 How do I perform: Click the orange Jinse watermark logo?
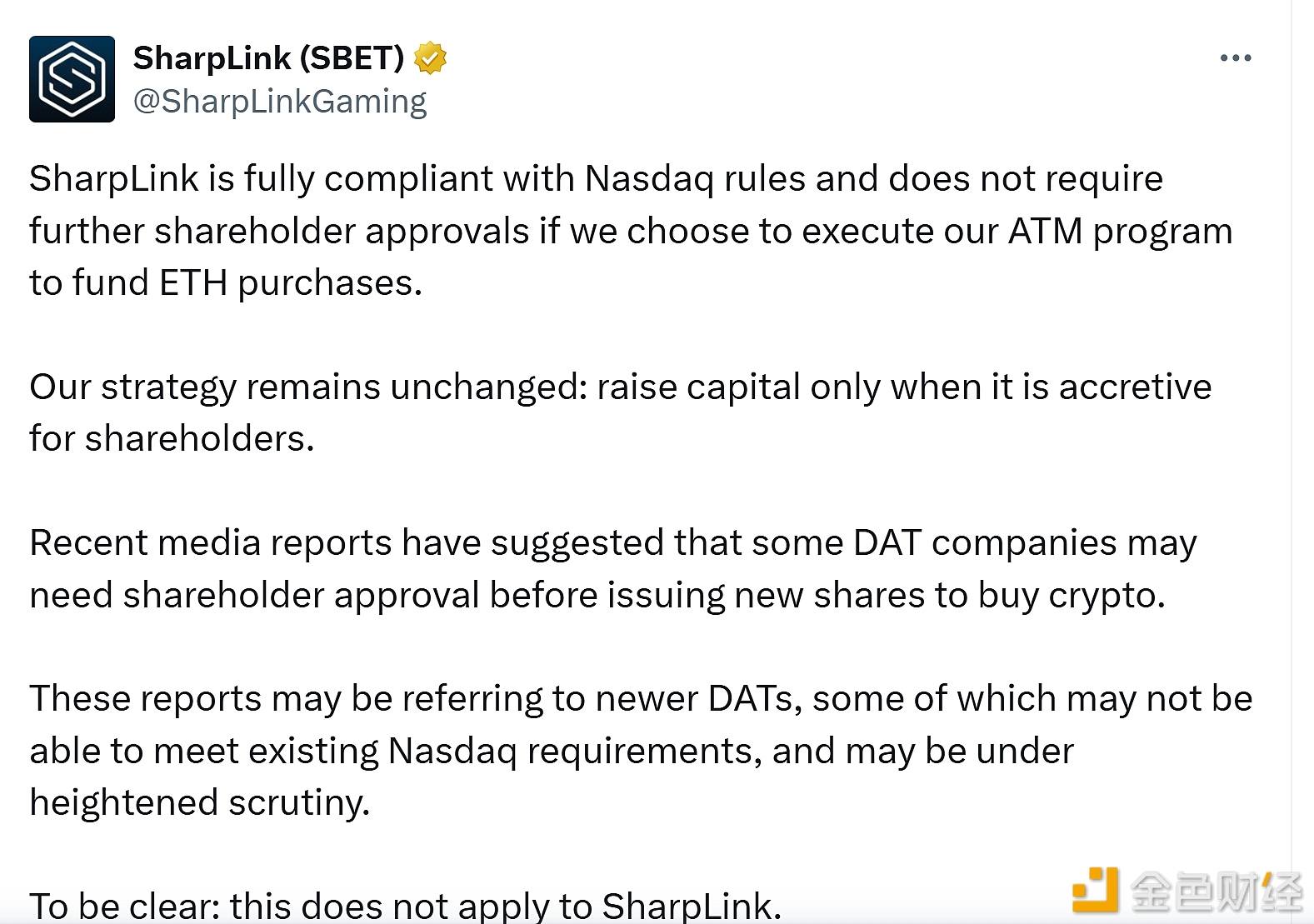click(x=1094, y=890)
